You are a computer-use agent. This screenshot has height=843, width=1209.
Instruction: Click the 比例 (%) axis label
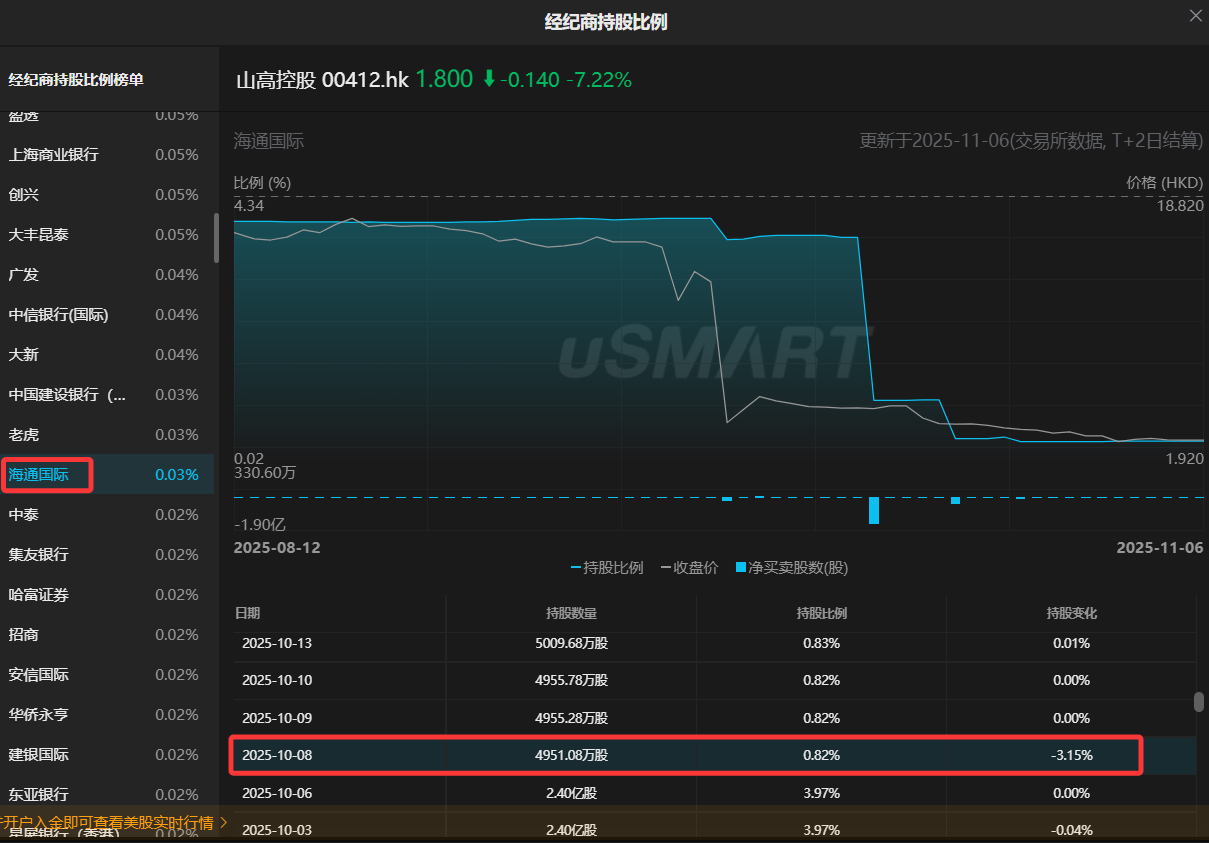(x=263, y=183)
